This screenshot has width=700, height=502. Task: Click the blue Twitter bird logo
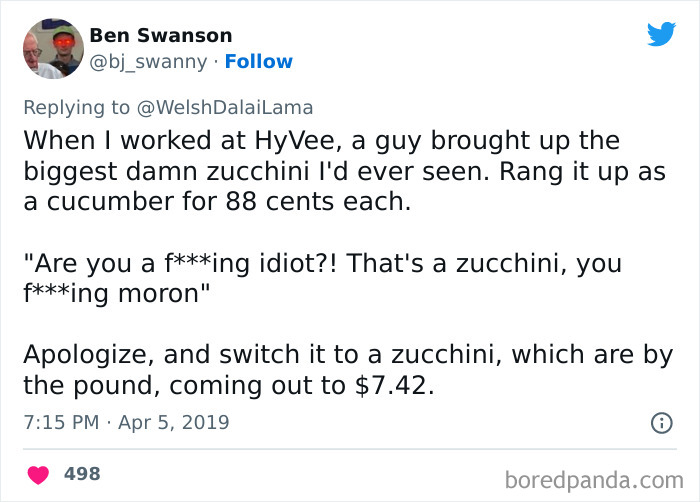662,34
